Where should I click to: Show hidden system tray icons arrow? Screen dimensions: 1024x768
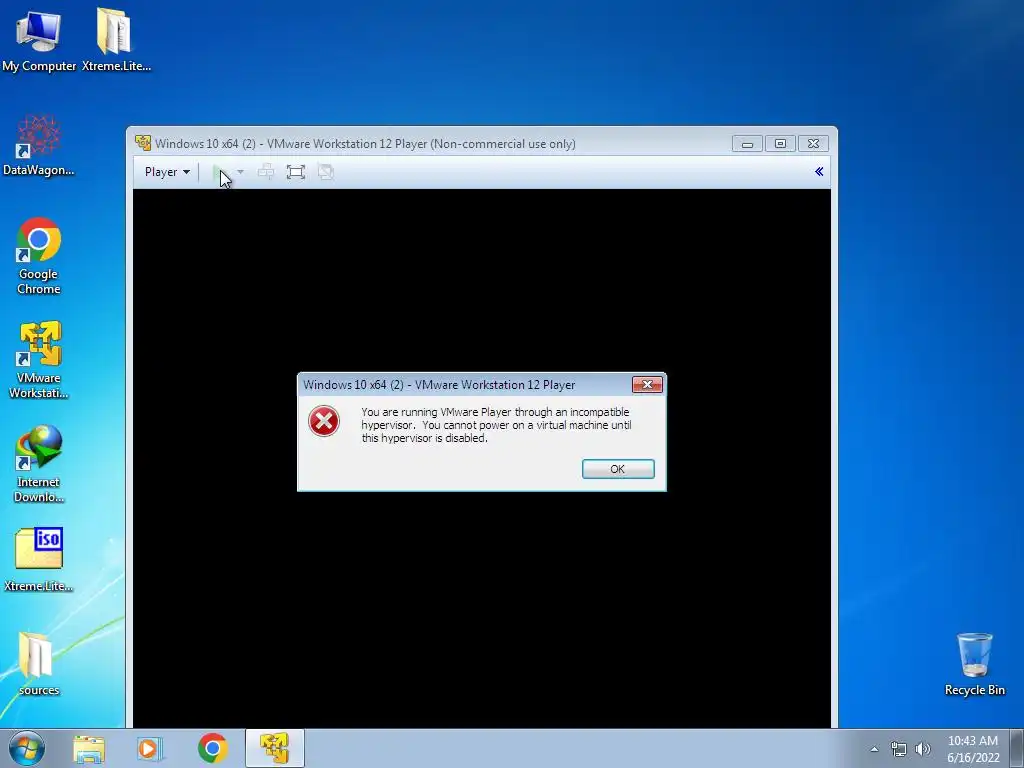pos(874,749)
